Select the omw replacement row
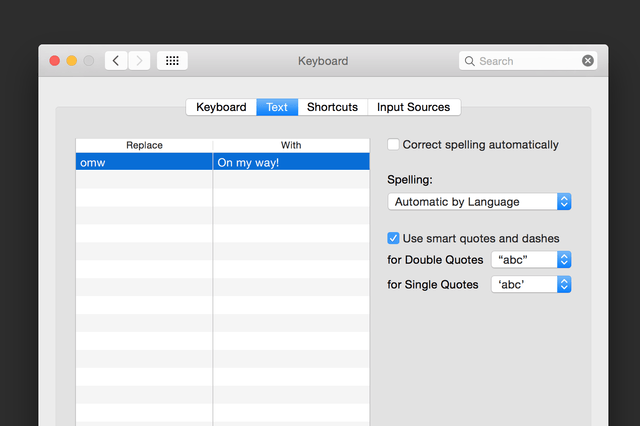This screenshot has width=640, height=426. (x=222, y=162)
